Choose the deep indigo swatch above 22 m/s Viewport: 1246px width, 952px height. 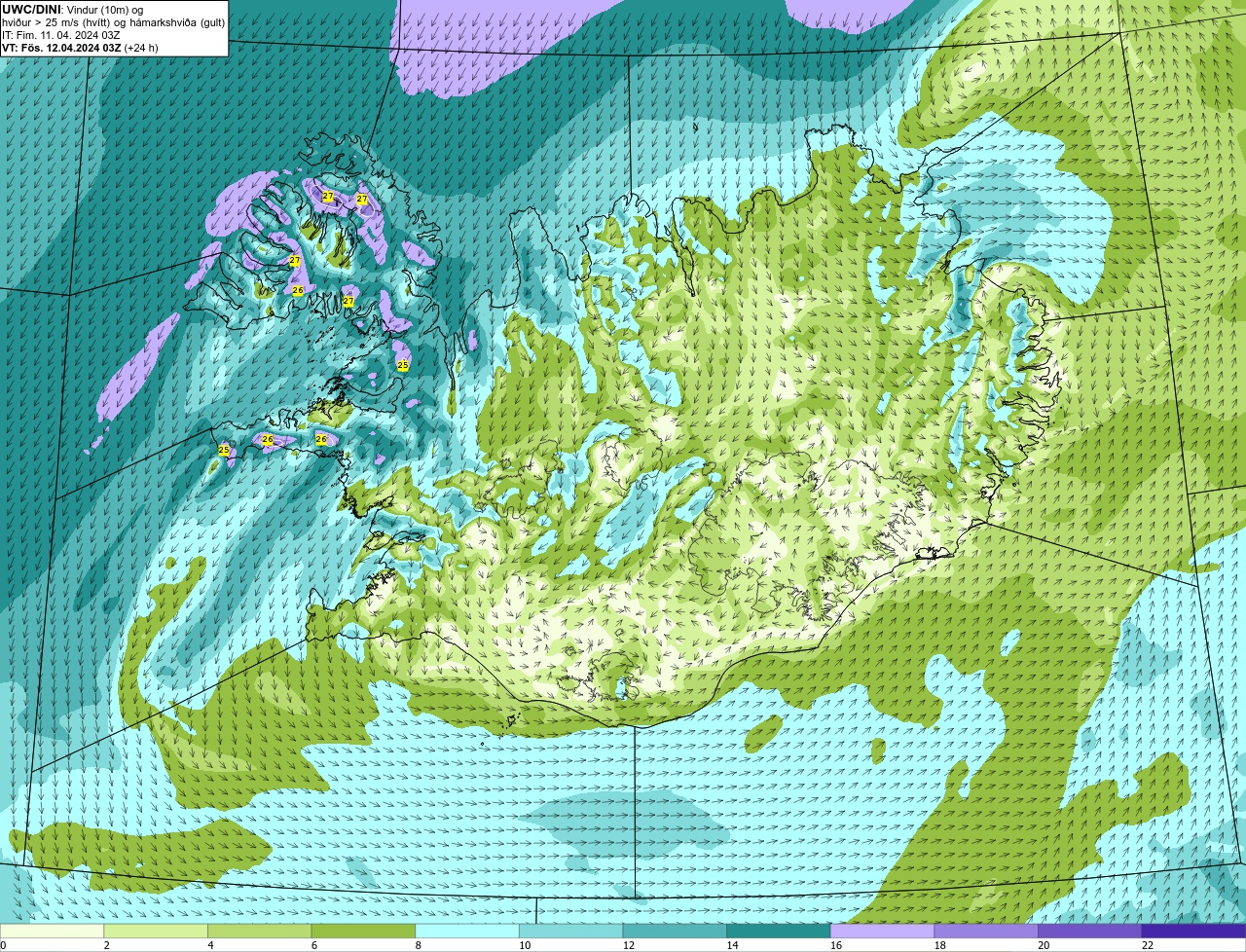pyautogui.click(x=1193, y=932)
